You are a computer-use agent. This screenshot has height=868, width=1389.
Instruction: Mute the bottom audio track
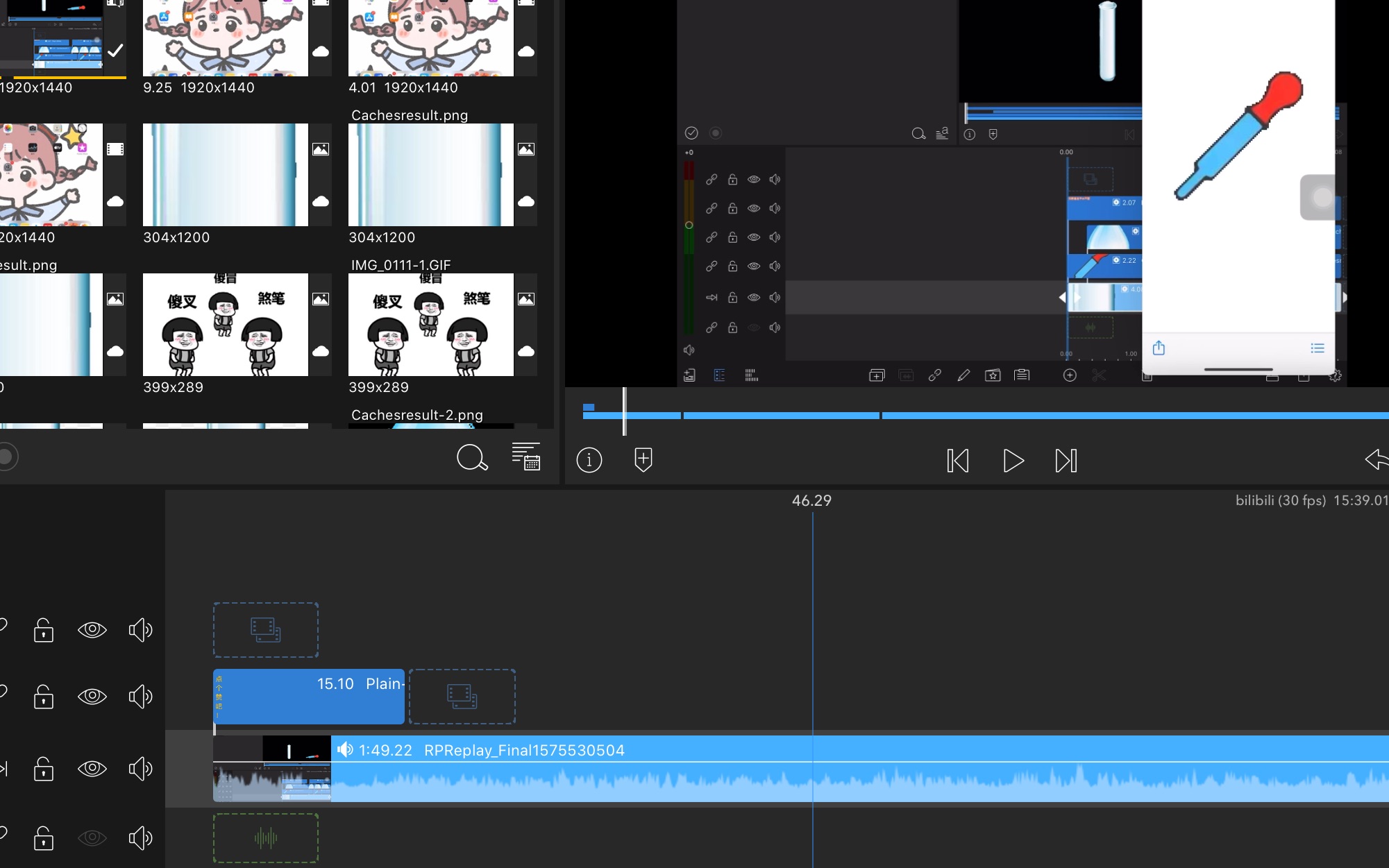[x=140, y=838]
